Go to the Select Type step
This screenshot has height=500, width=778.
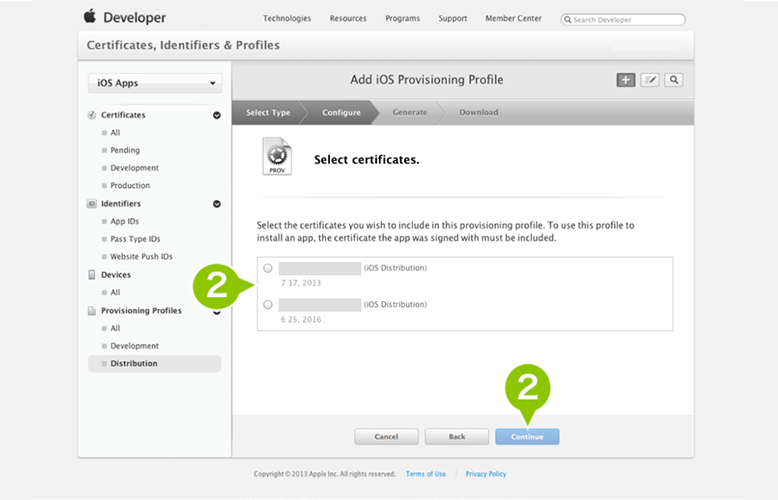268,113
